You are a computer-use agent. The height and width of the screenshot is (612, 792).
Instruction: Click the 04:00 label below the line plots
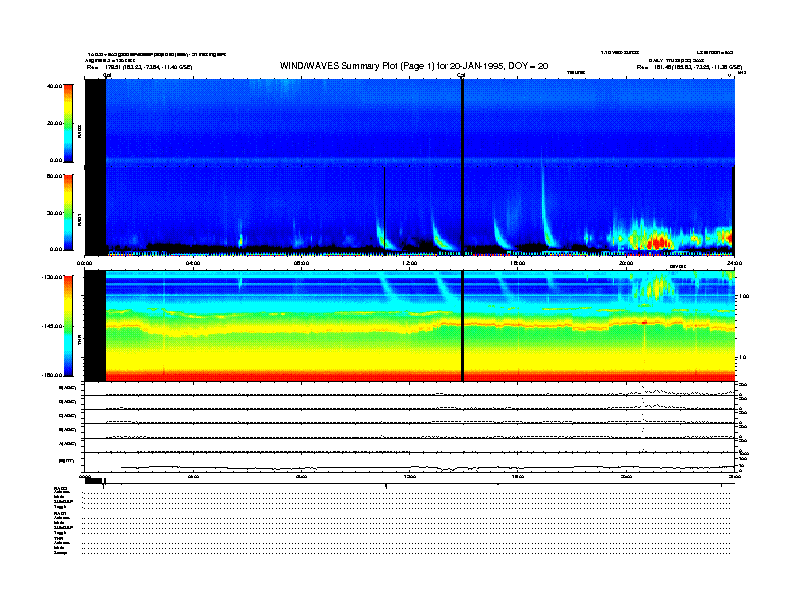193,476
